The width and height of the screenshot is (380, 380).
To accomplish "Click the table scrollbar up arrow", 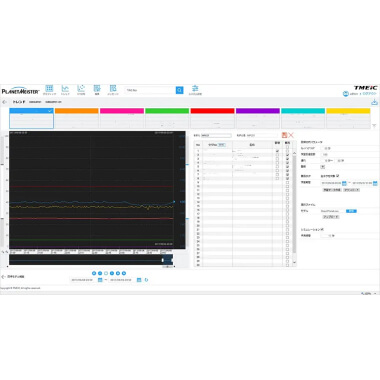I will tap(294, 153).
